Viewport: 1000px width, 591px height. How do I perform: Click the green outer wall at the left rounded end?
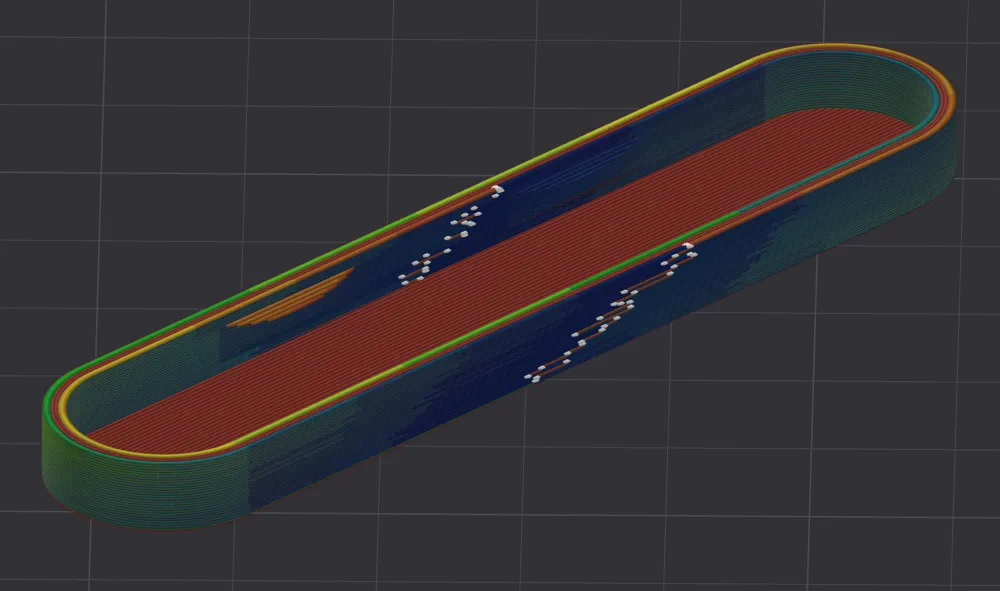click(60, 460)
